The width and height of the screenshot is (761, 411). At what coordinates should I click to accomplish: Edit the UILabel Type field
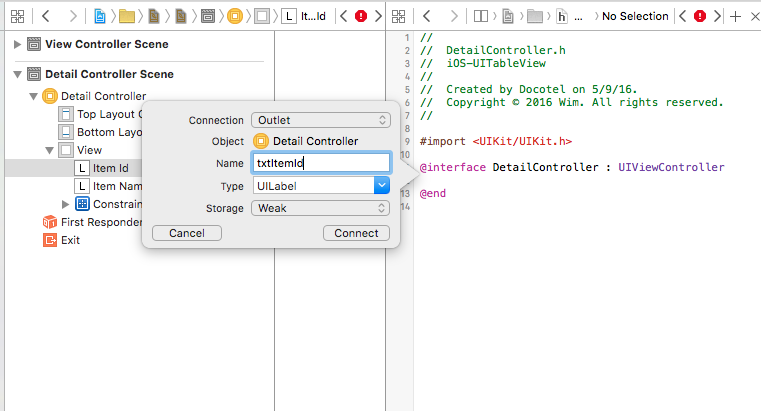[x=314, y=185]
